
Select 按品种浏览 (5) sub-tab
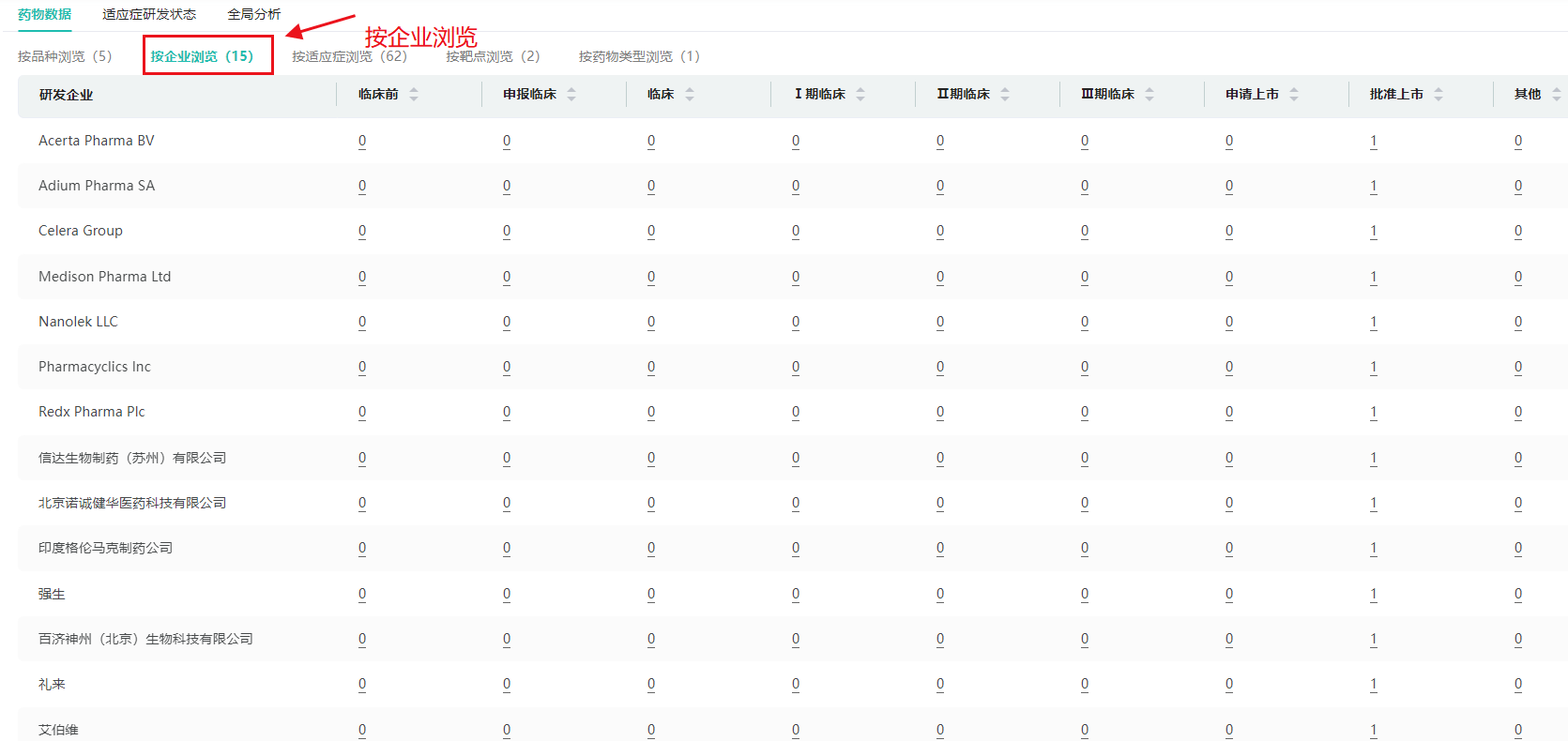[x=65, y=56]
